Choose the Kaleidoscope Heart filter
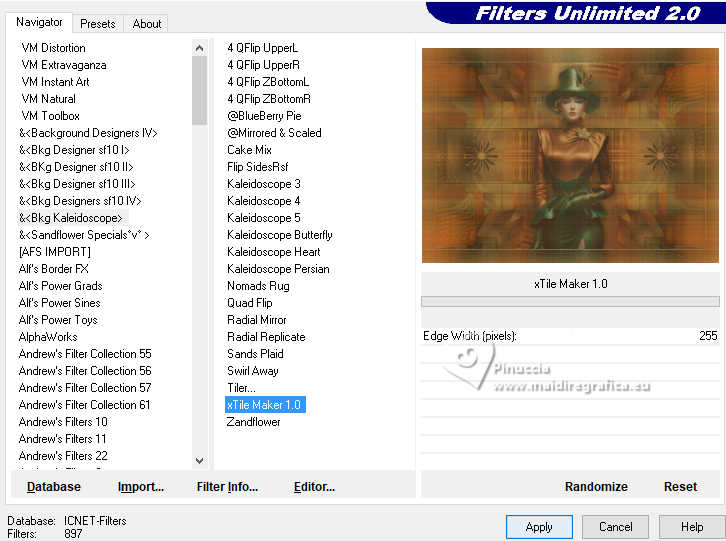The image size is (726, 541). point(274,252)
